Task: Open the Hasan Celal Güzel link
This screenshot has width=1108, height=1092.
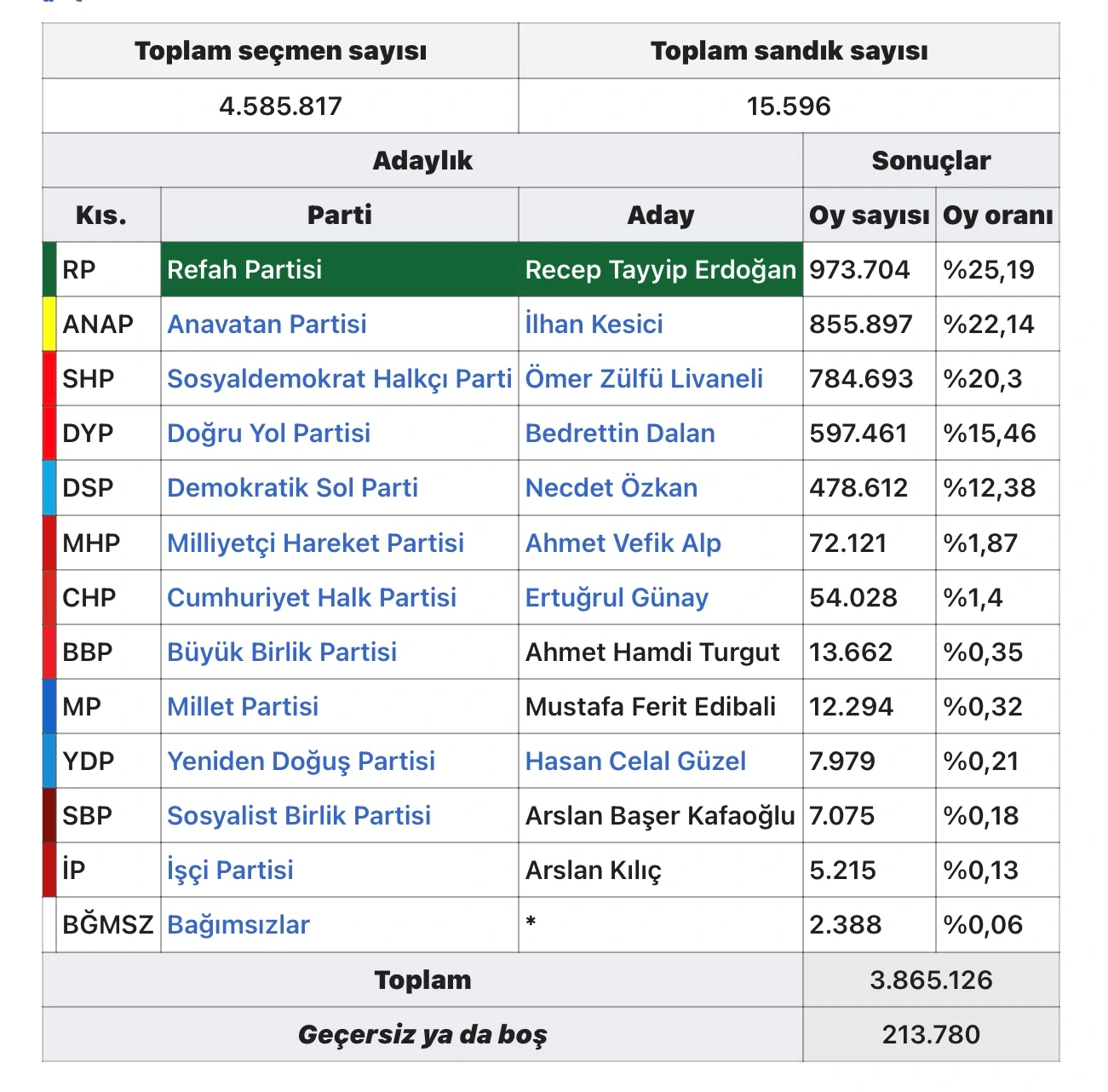Action: coord(635,762)
